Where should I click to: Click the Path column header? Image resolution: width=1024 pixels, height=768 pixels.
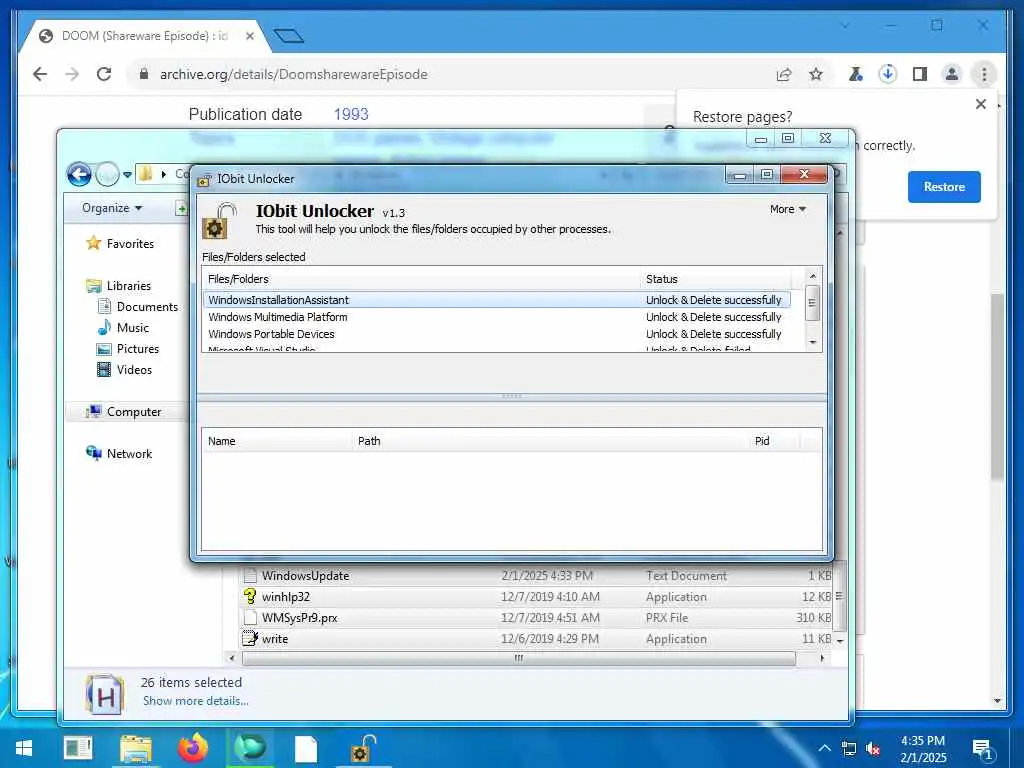click(x=550, y=441)
